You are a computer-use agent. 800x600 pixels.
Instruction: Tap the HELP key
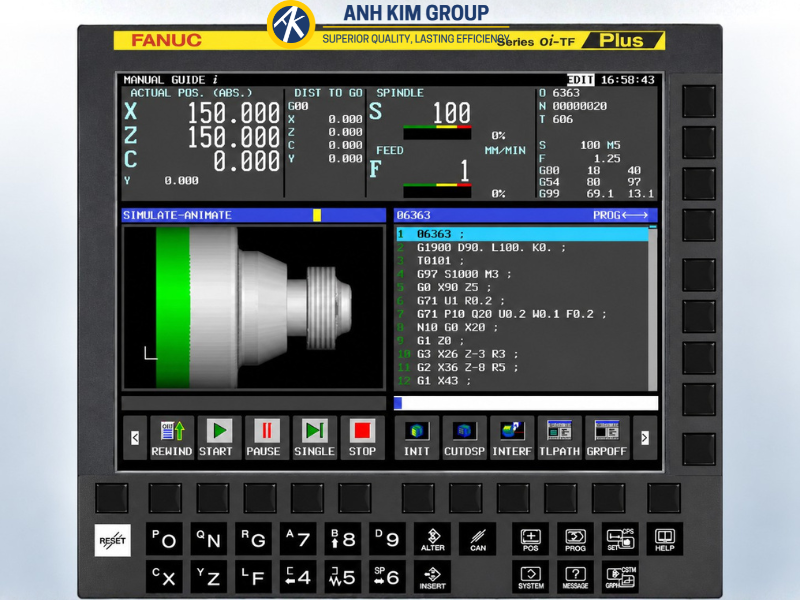click(x=664, y=539)
